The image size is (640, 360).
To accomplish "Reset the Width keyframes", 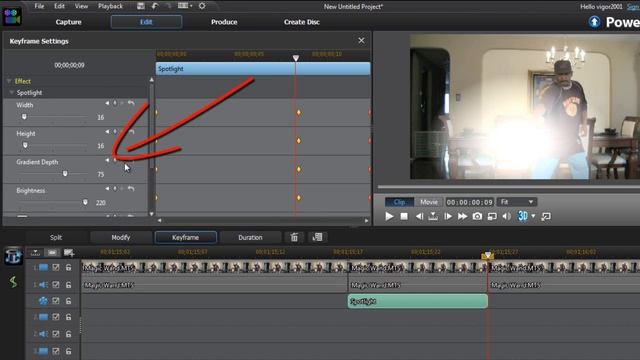I will 131,103.
